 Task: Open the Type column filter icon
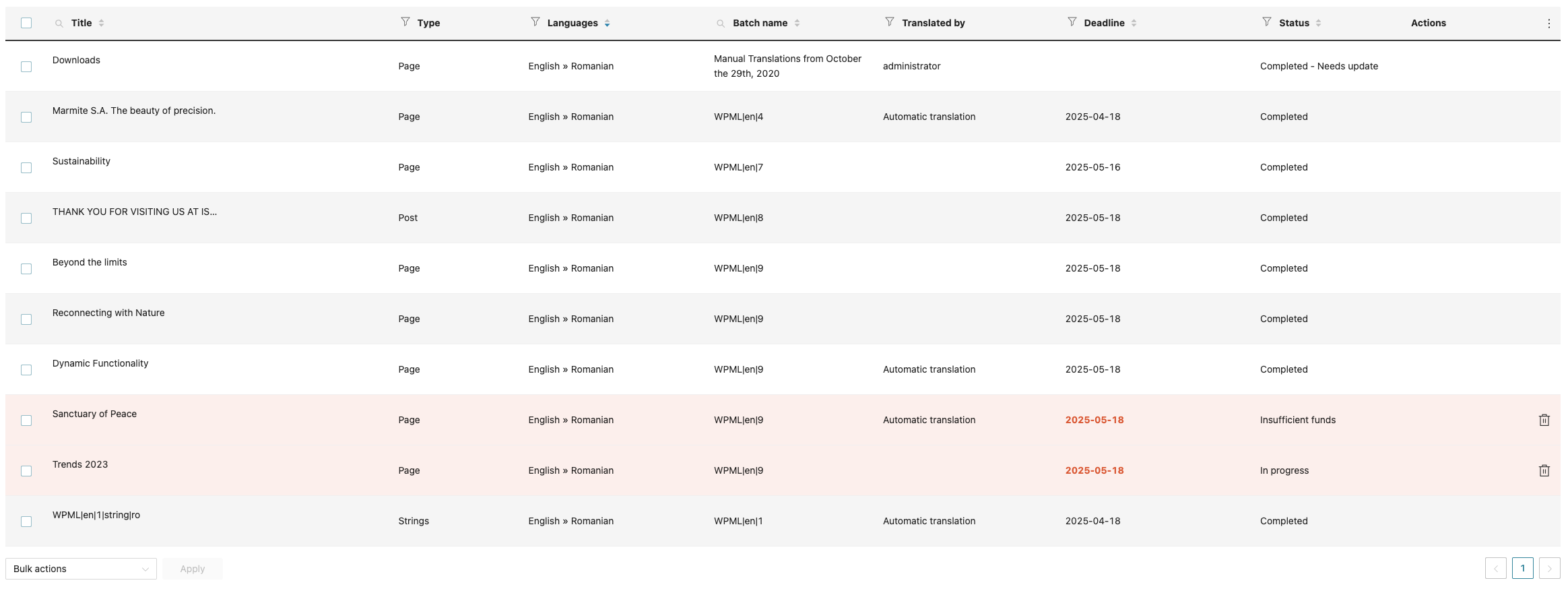[x=405, y=22]
